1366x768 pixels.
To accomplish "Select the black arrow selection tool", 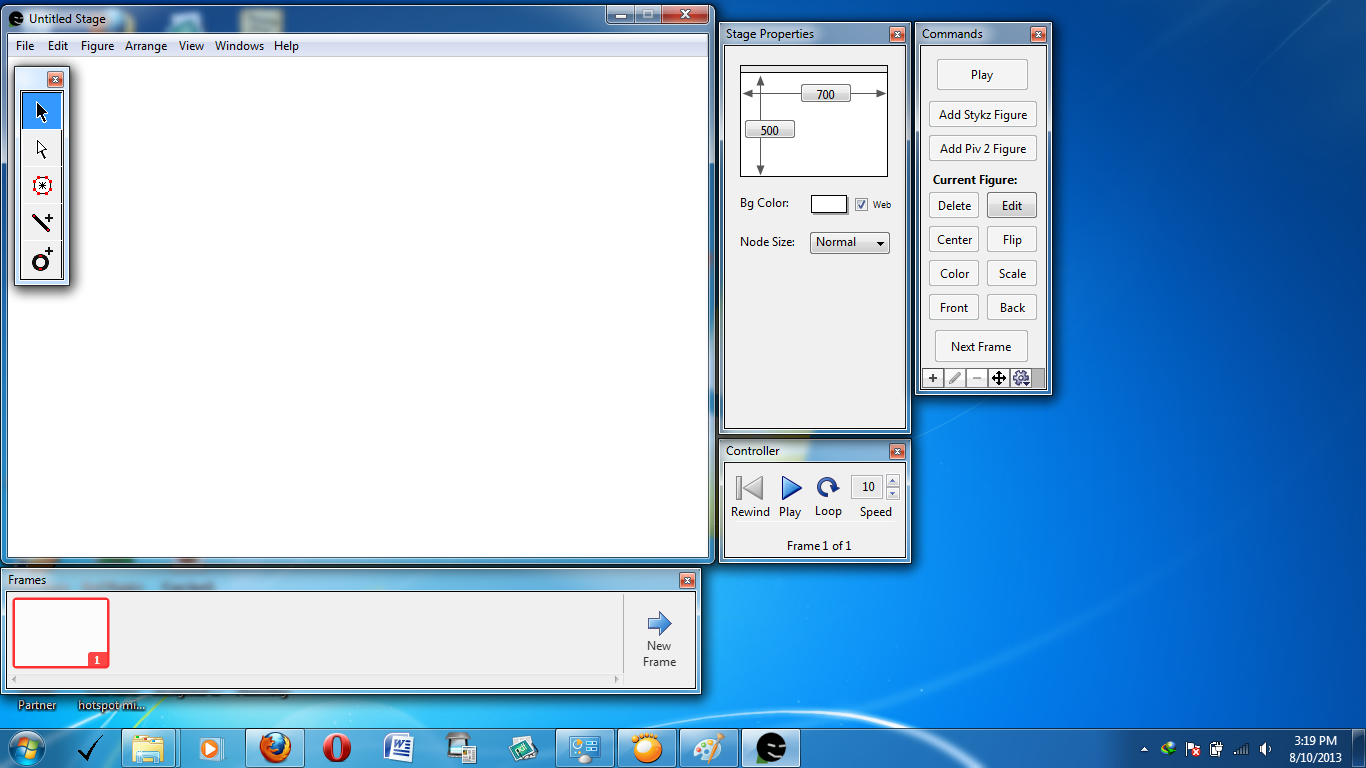I will (42, 111).
